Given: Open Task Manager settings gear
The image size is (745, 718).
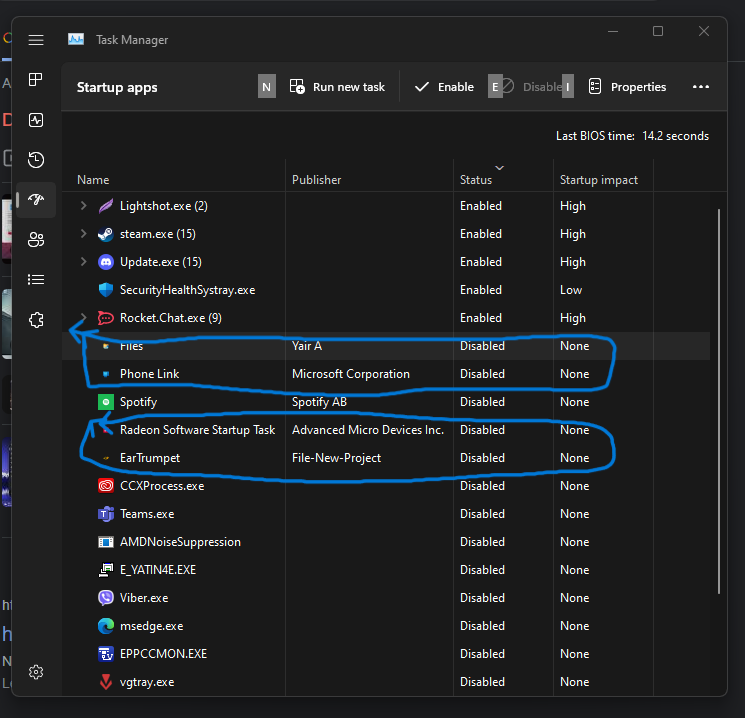Looking at the screenshot, I should point(36,672).
